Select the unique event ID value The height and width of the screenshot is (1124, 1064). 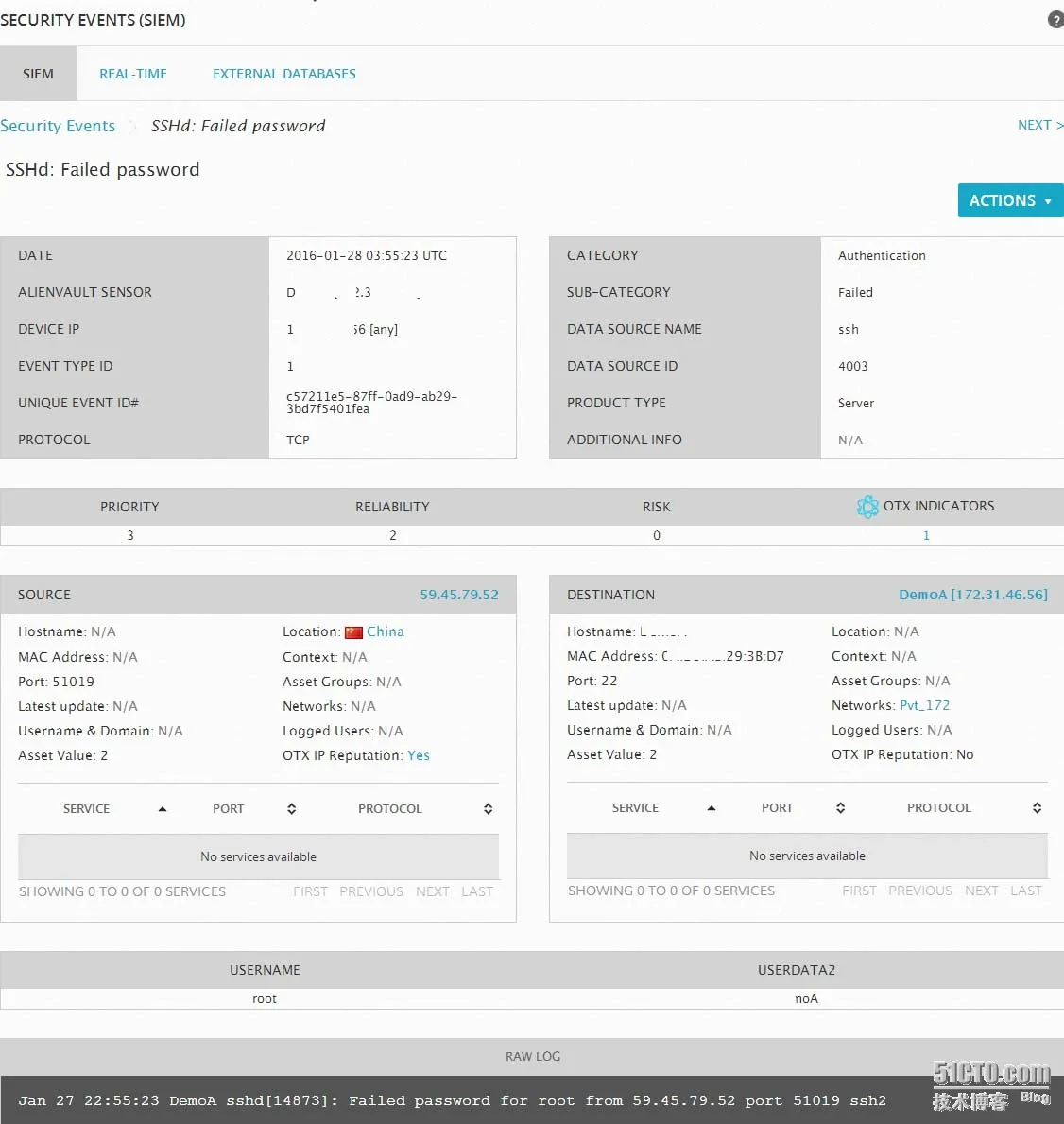pyautogui.click(x=371, y=403)
